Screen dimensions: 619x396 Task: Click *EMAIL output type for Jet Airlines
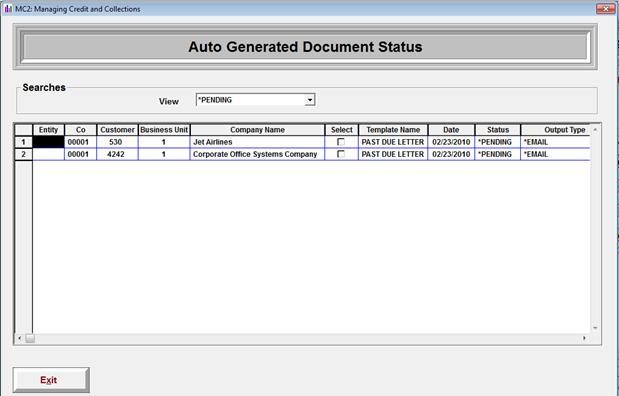point(556,142)
